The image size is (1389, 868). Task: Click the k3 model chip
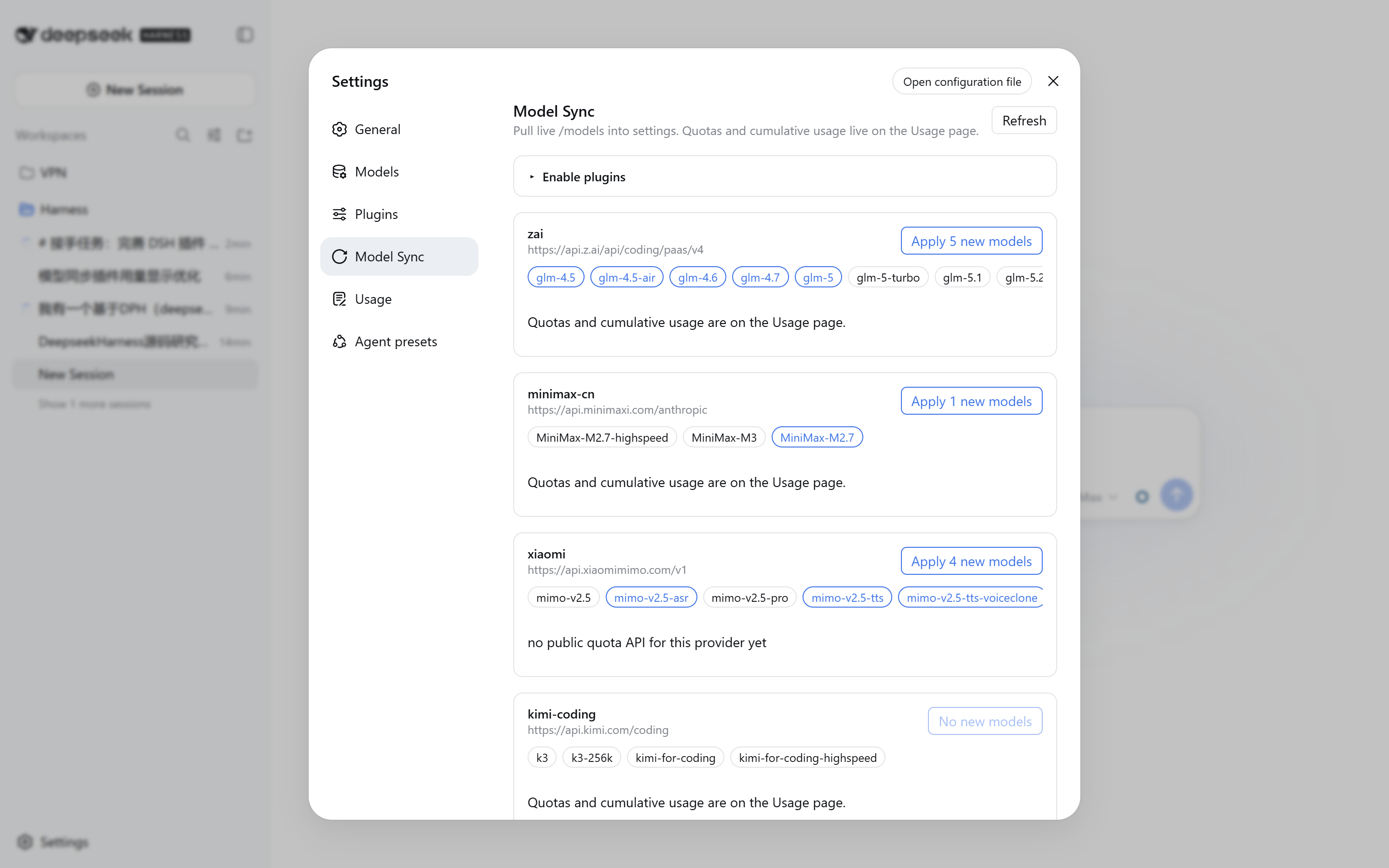point(542,758)
